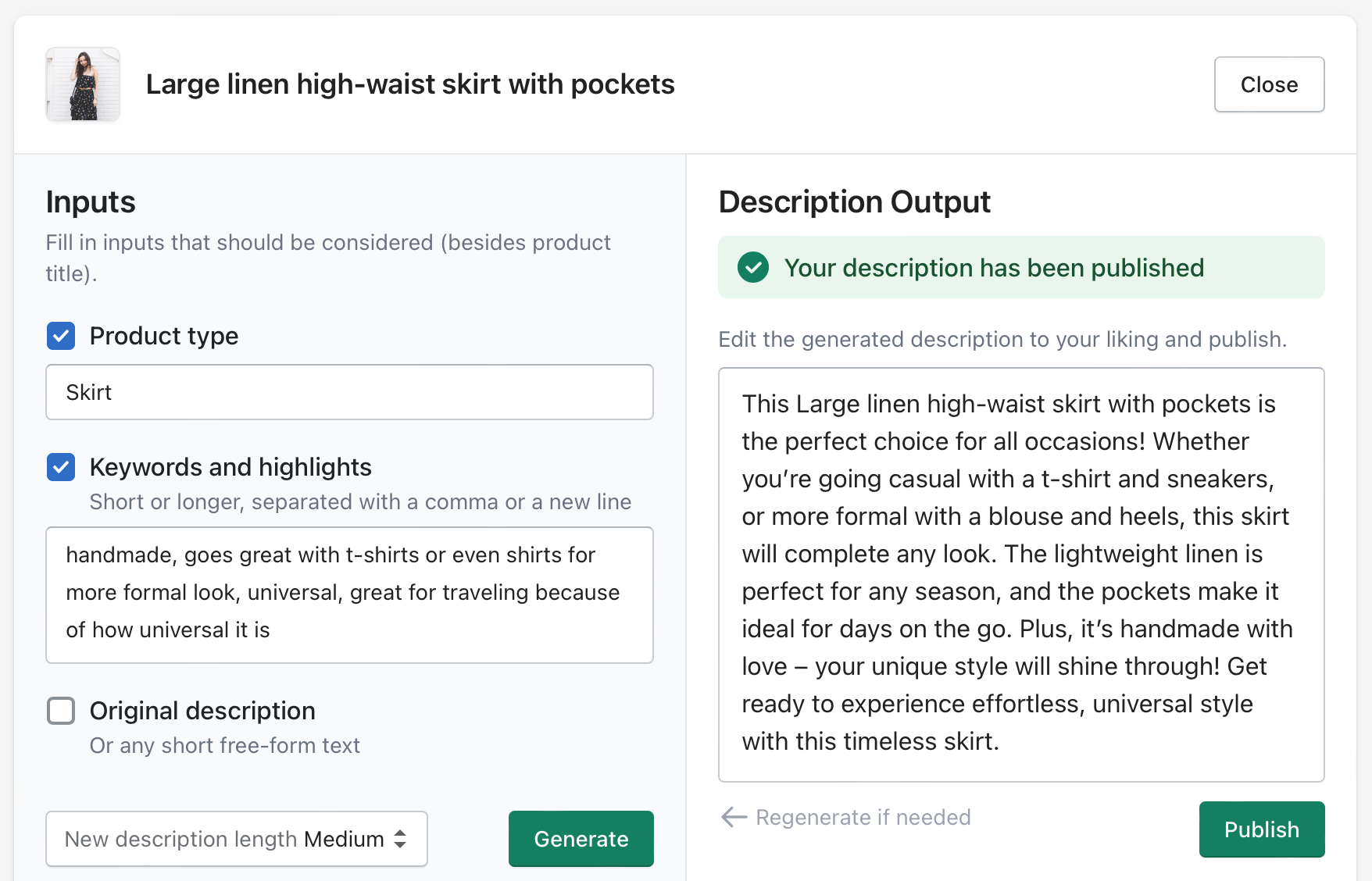Publish the generated description
Image resolution: width=1372 pixels, height=881 pixels.
pos(1261,829)
